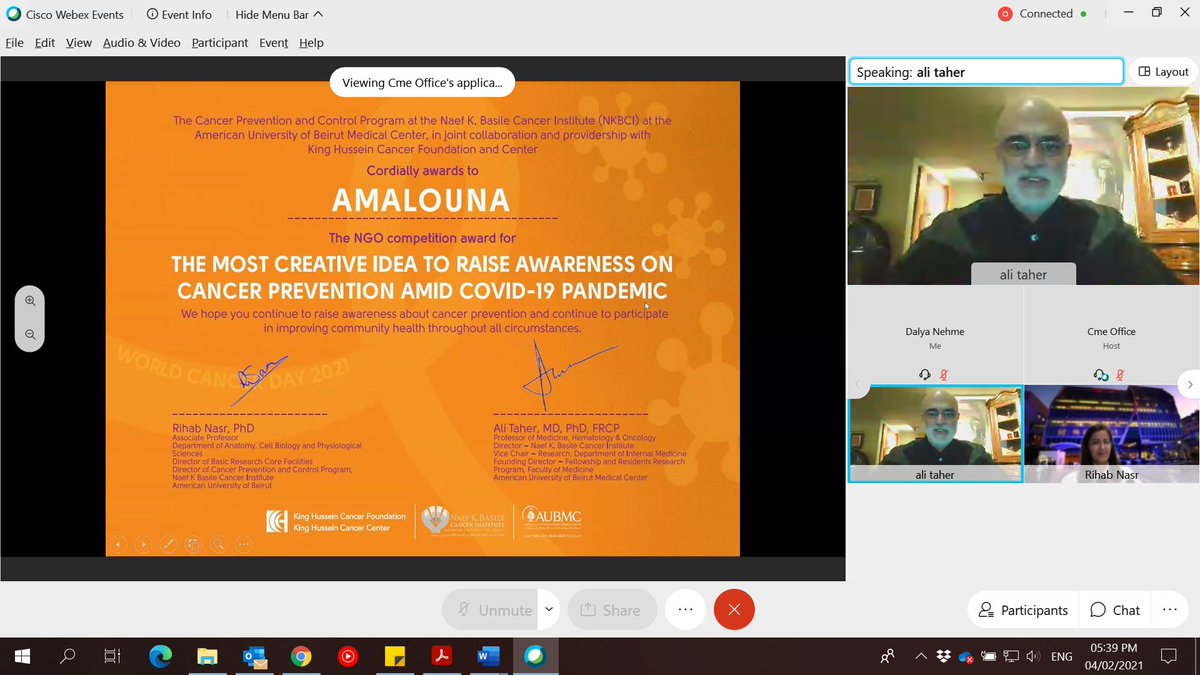
Task: Open the Participants panel
Action: point(1023,610)
